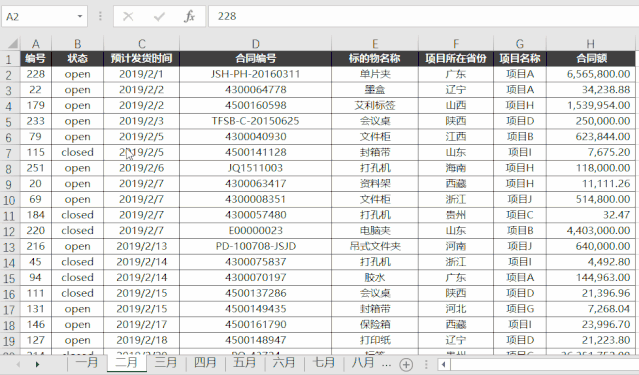Select cell containing TFSB-C-20150625

(256, 121)
